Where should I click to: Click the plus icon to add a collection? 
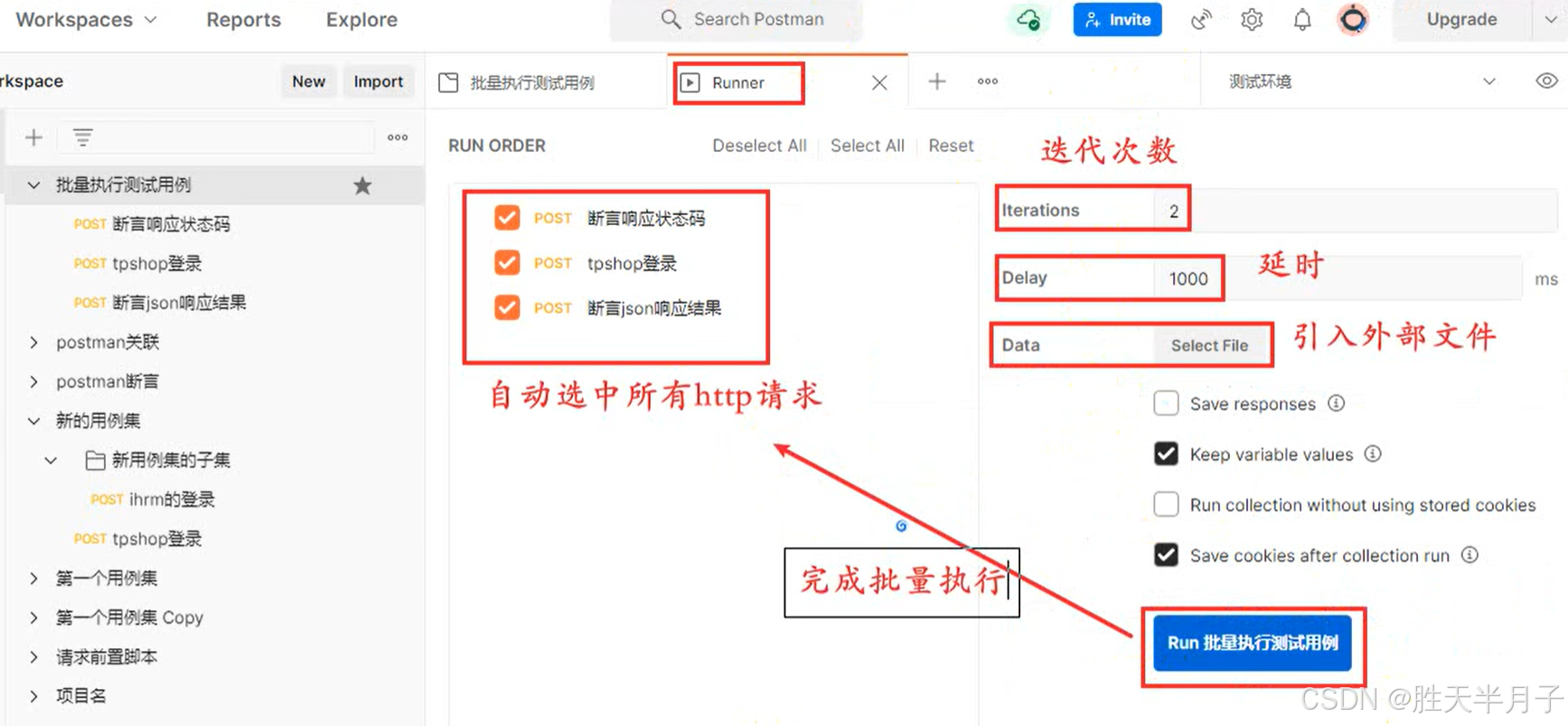[33, 137]
